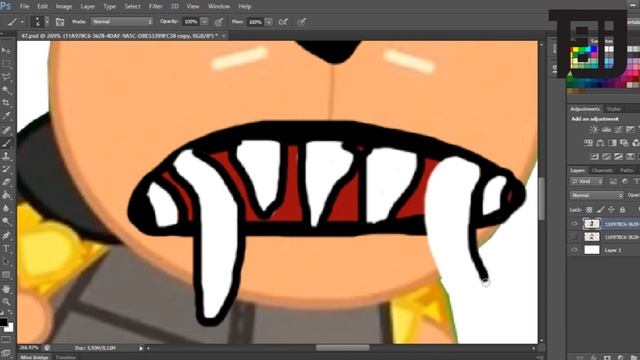Viewport: 640px width, 360px height.
Task: Open the Flow slider dropdown arrow
Action: click(269, 22)
